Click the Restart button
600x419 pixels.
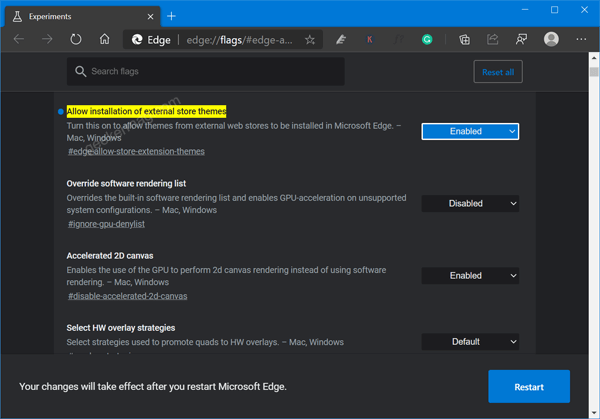click(x=529, y=386)
